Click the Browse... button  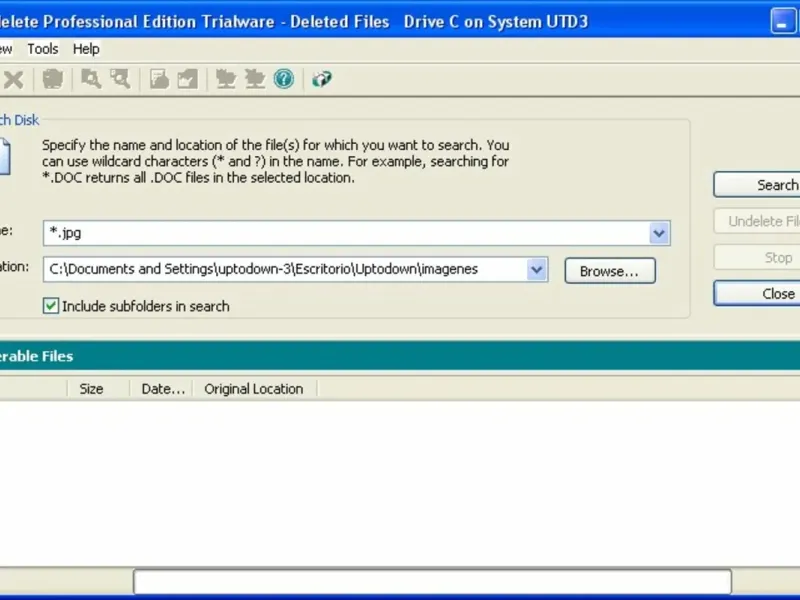pyautogui.click(x=610, y=271)
